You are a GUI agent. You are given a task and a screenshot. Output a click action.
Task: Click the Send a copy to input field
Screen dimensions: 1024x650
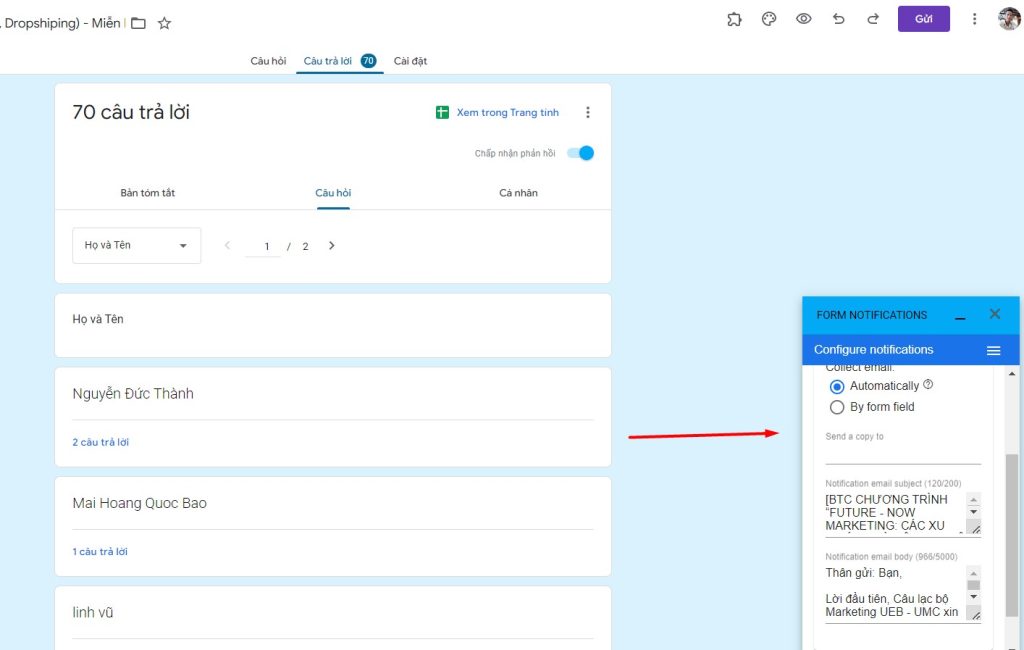coord(900,455)
